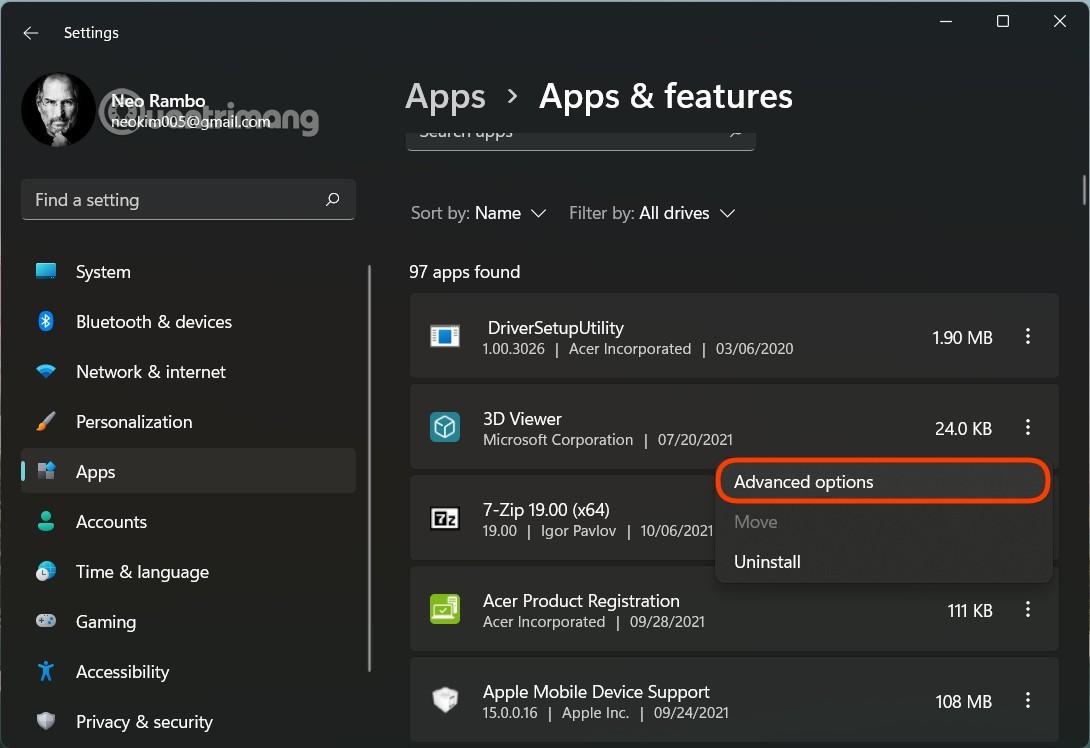Open the Personalization settings page
This screenshot has width=1090, height=748.
(133, 422)
